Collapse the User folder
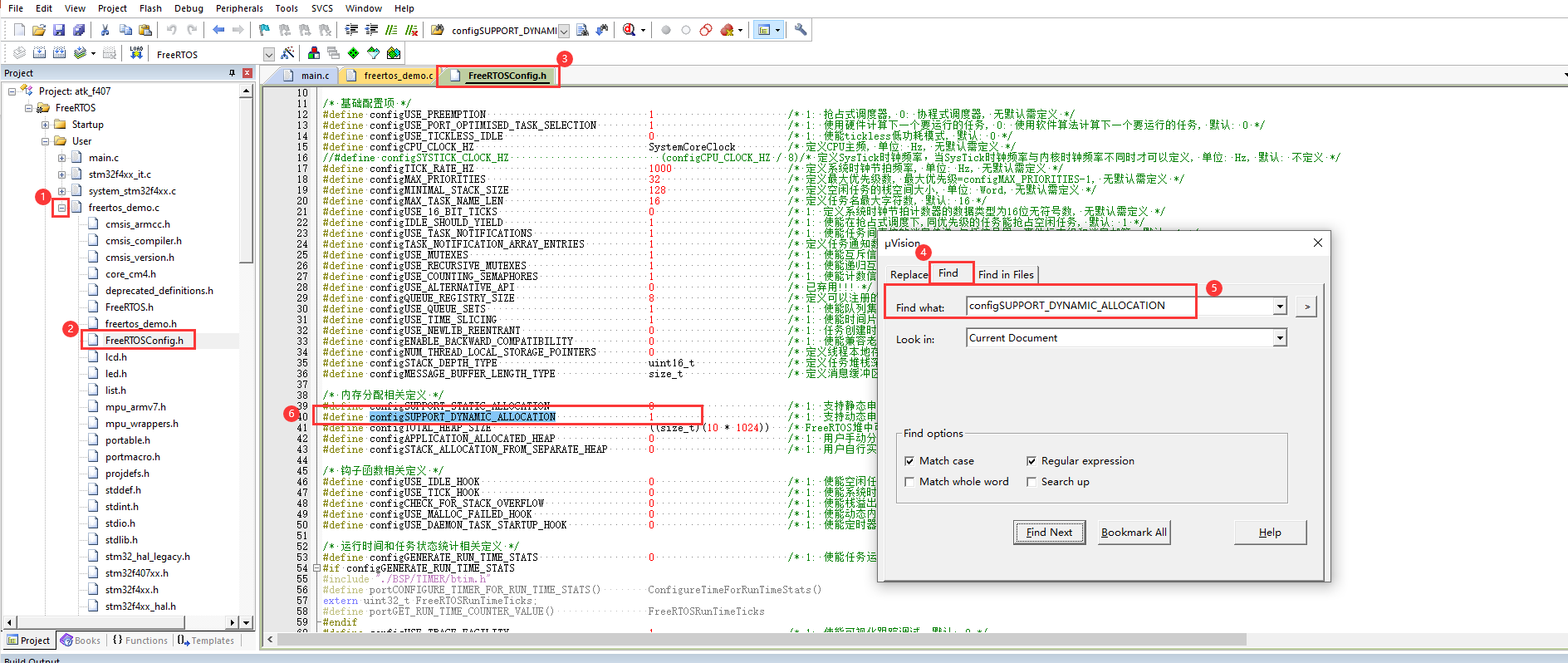The width and height of the screenshot is (1568, 663). 45,141
